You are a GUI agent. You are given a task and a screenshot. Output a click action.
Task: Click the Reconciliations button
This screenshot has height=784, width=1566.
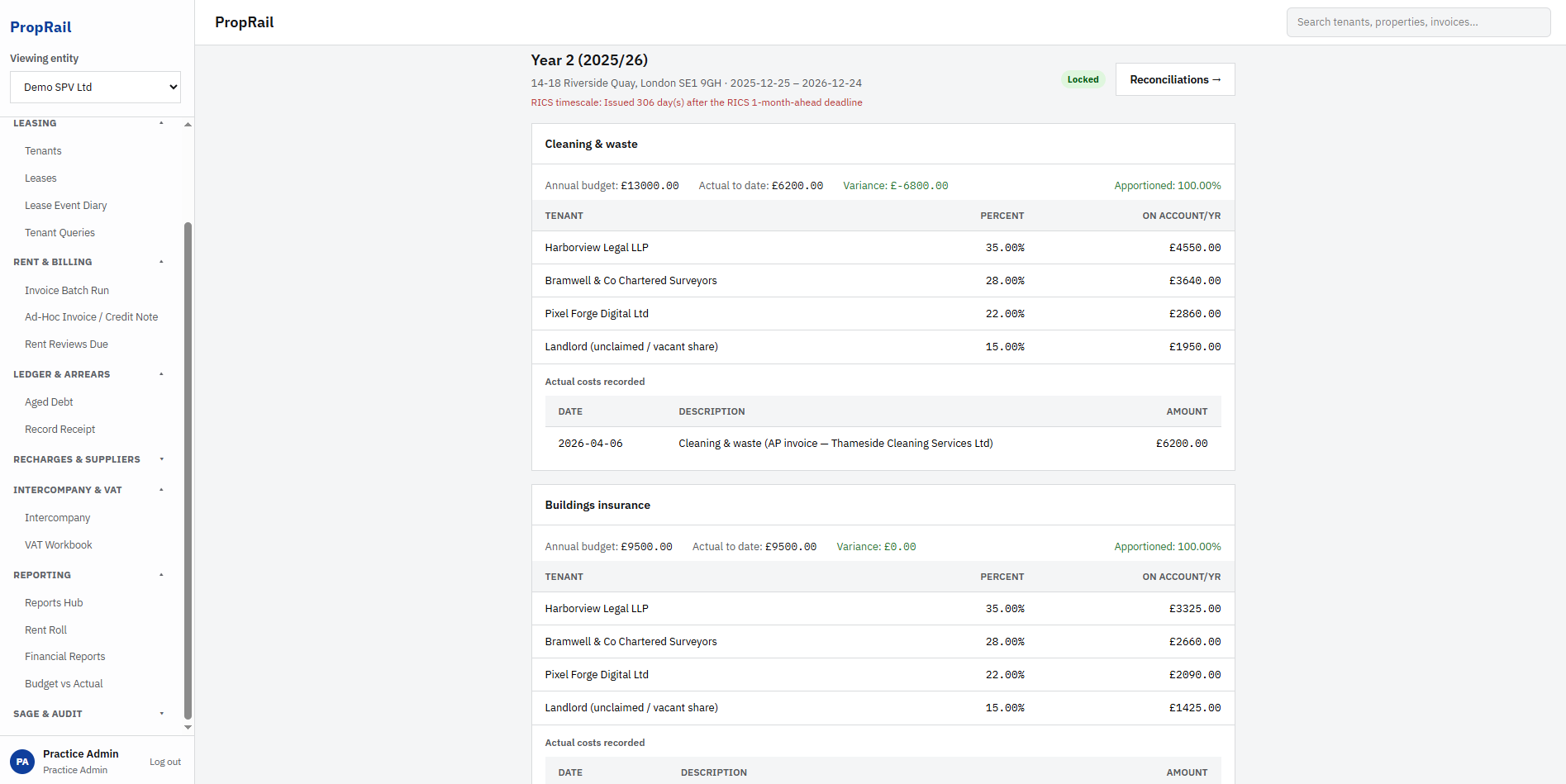tap(1175, 79)
